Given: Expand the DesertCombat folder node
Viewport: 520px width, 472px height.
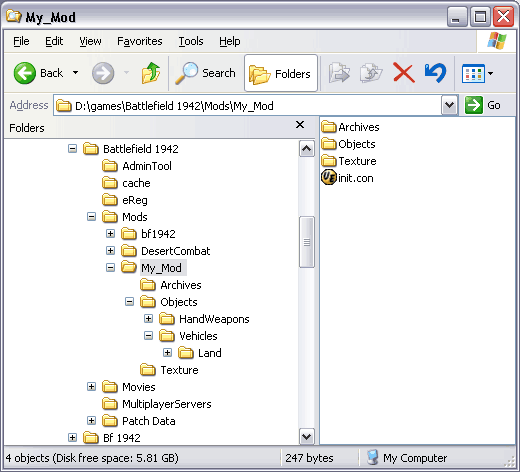Looking at the screenshot, I should tap(110, 250).
